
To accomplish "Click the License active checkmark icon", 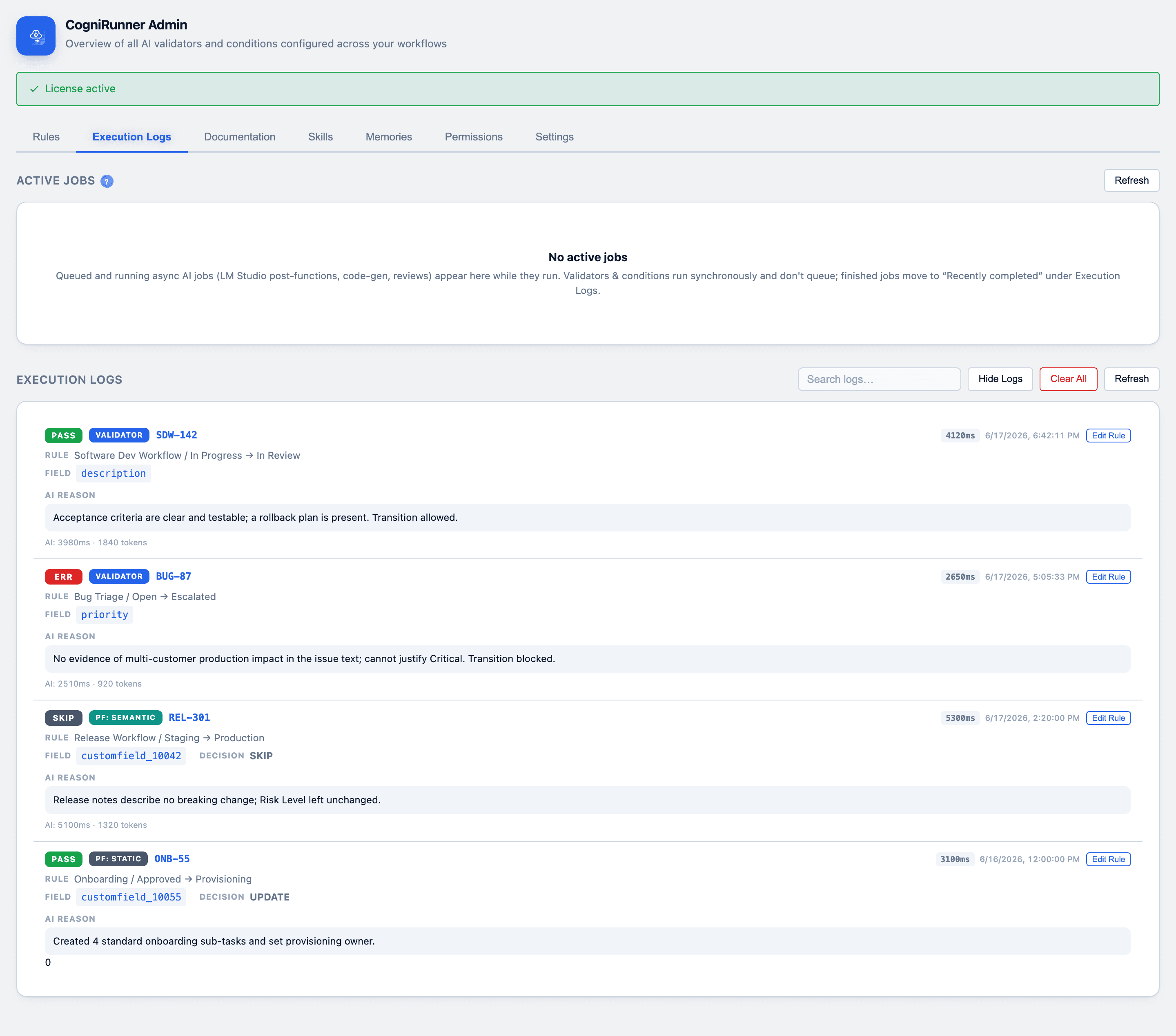I will 34,89.
